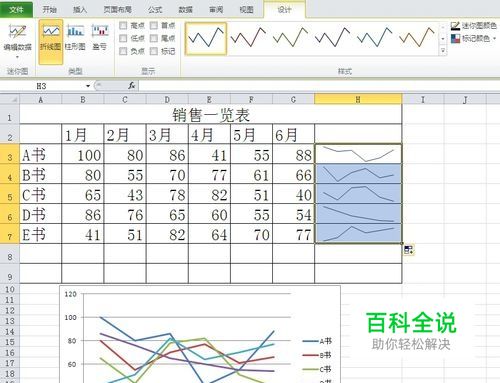500x383 pixels.
Task: Click the title cell 销售一览表
Action: (211, 115)
